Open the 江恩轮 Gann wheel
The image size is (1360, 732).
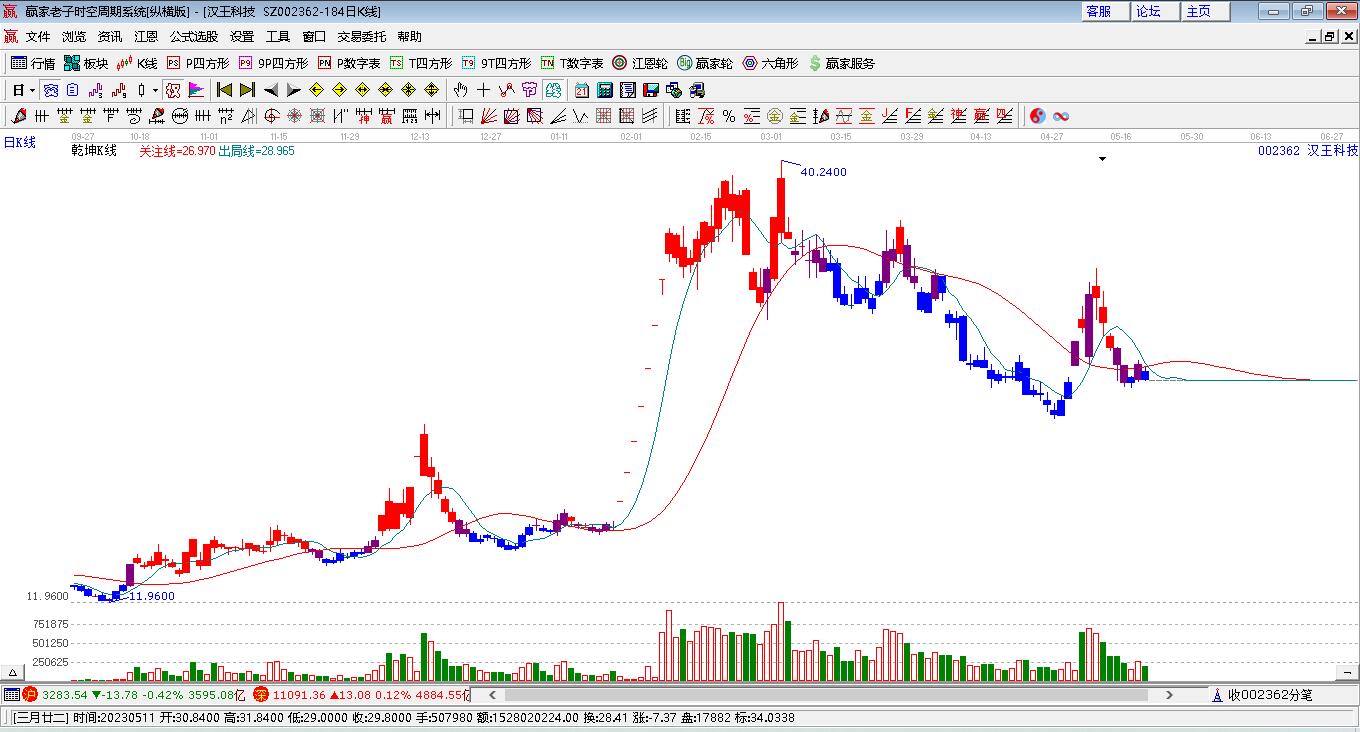(640, 63)
